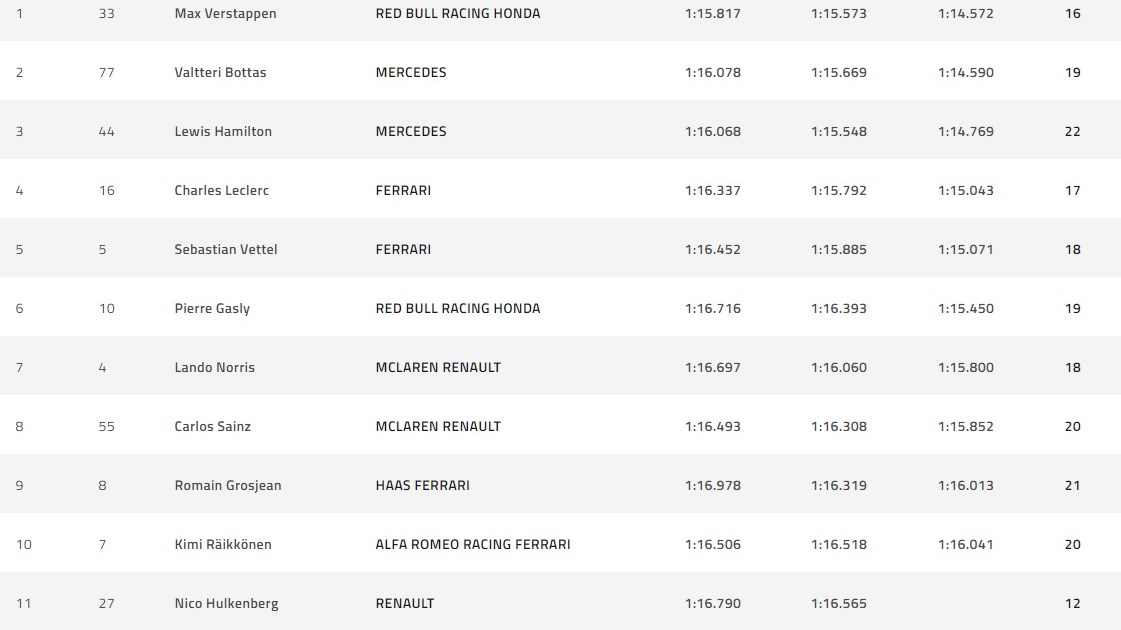Click Renault team name in row 11
Screen dimensions: 1121x630
(x=404, y=604)
